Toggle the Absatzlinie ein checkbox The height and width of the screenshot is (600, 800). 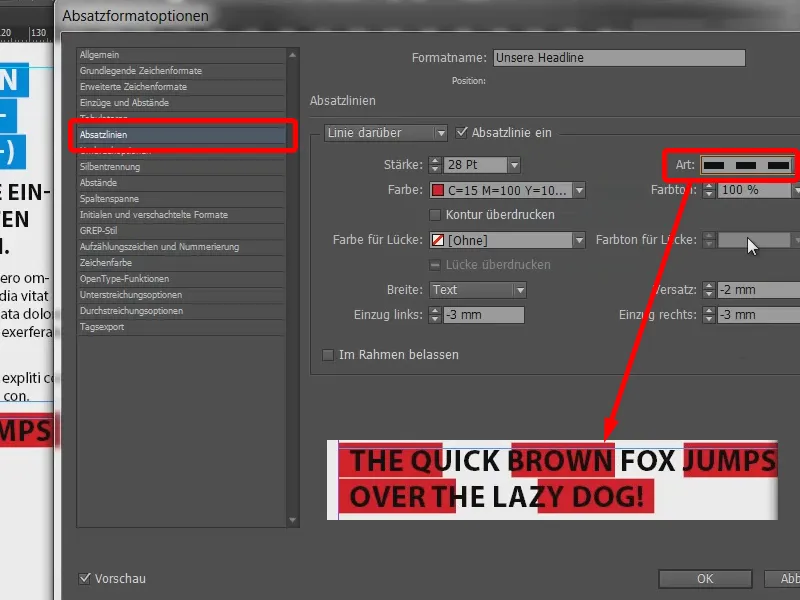tap(462, 133)
